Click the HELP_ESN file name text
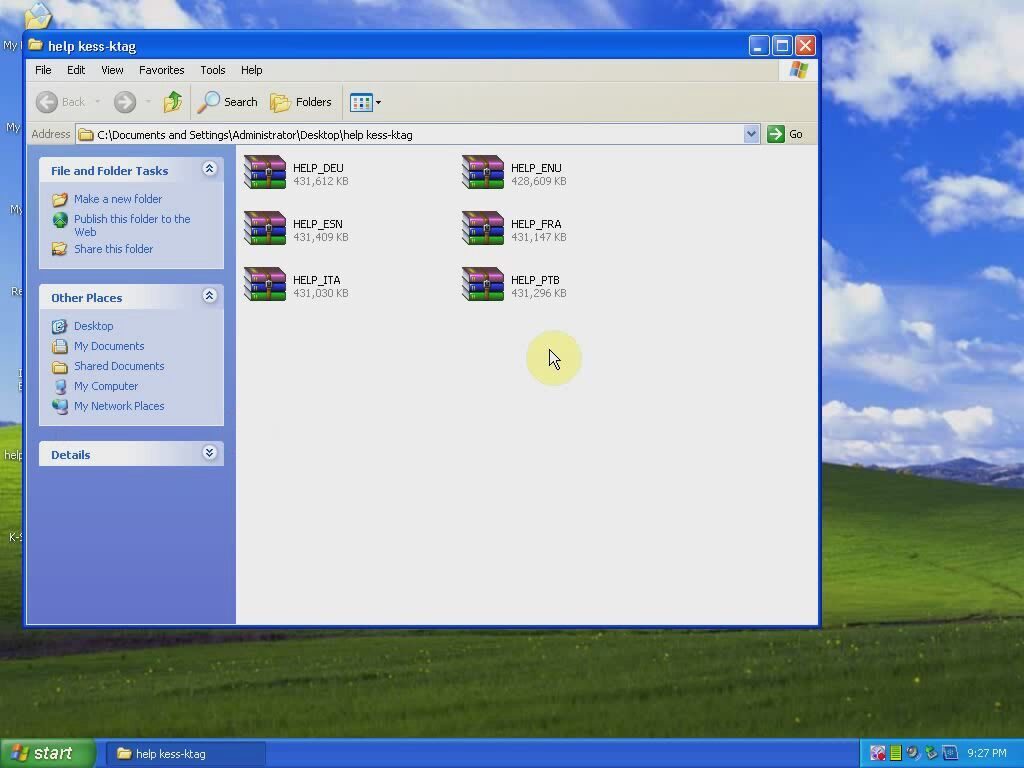 pos(317,224)
